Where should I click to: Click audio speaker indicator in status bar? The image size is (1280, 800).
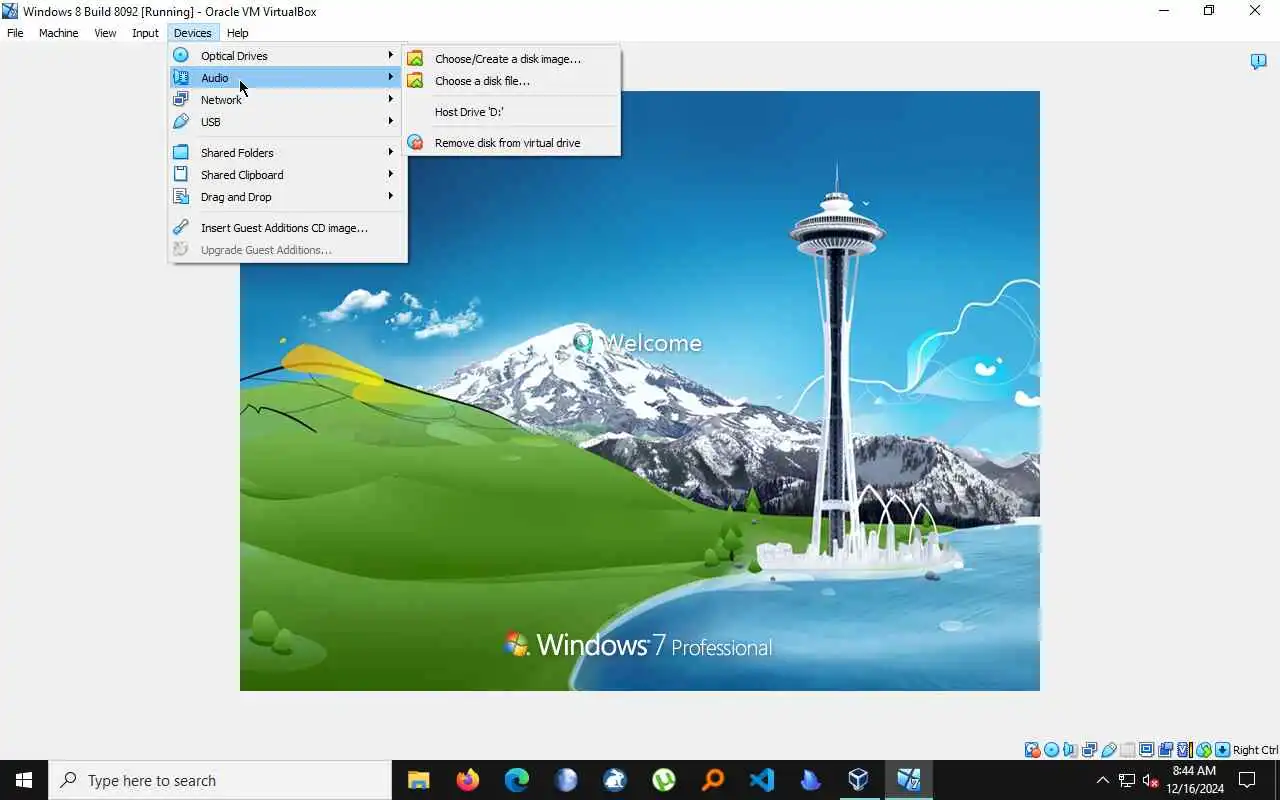[1070, 750]
